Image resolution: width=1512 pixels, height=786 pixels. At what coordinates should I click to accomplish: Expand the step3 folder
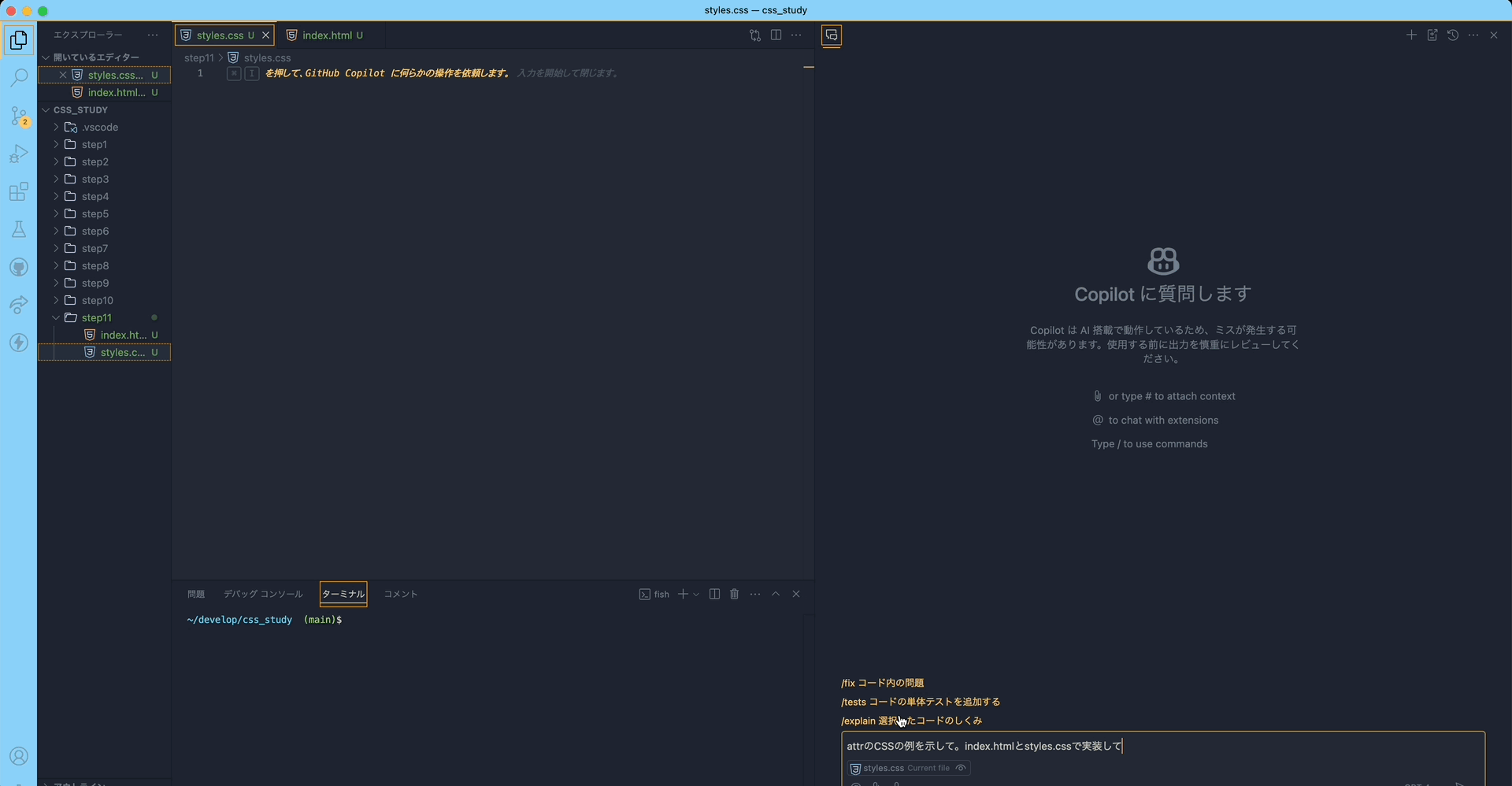coord(56,180)
